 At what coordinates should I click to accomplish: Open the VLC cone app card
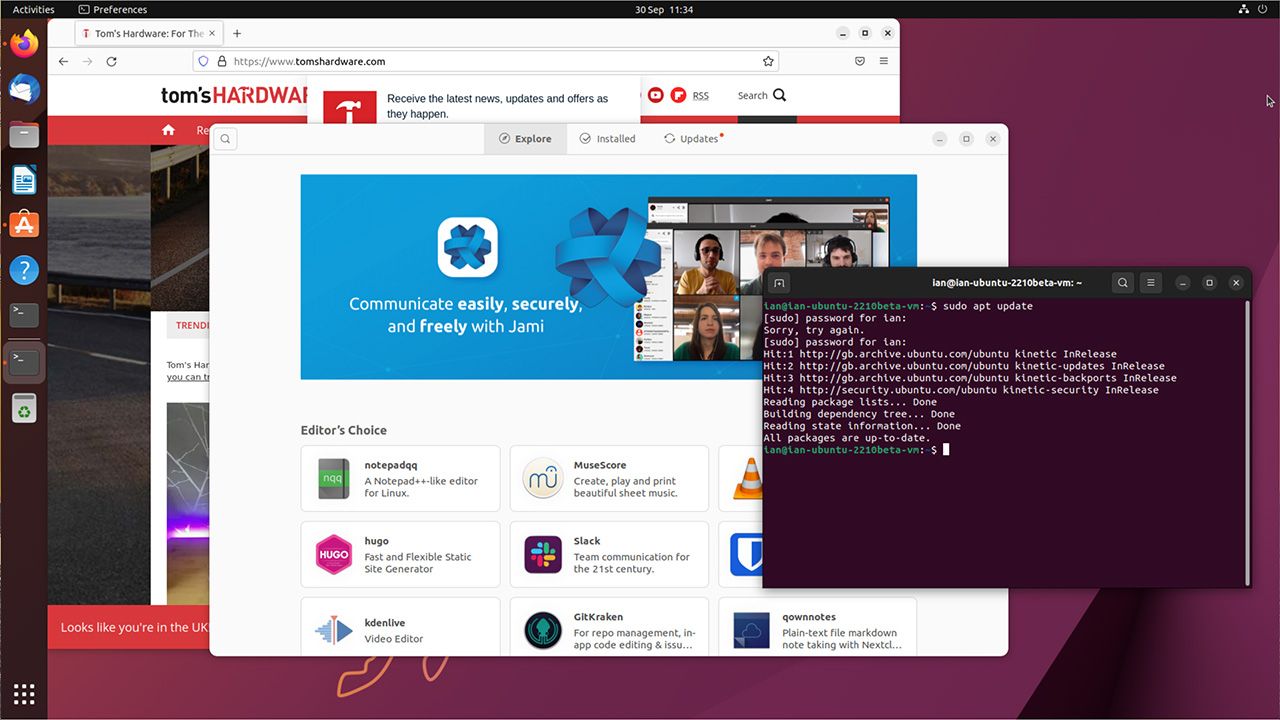pyautogui.click(x=741, y=479)
